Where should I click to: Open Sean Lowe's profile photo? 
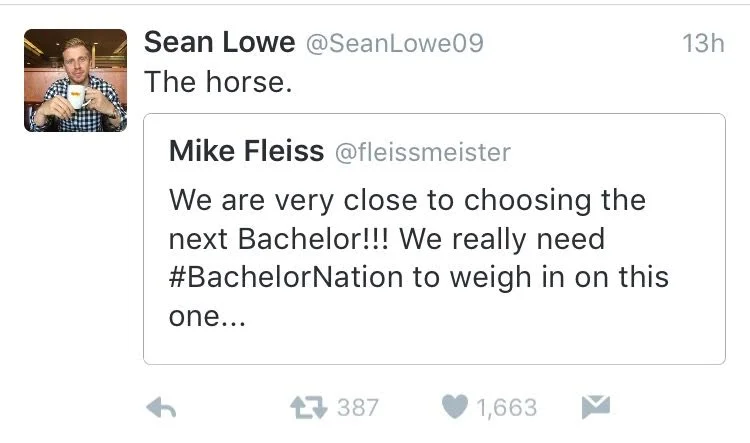75,81
